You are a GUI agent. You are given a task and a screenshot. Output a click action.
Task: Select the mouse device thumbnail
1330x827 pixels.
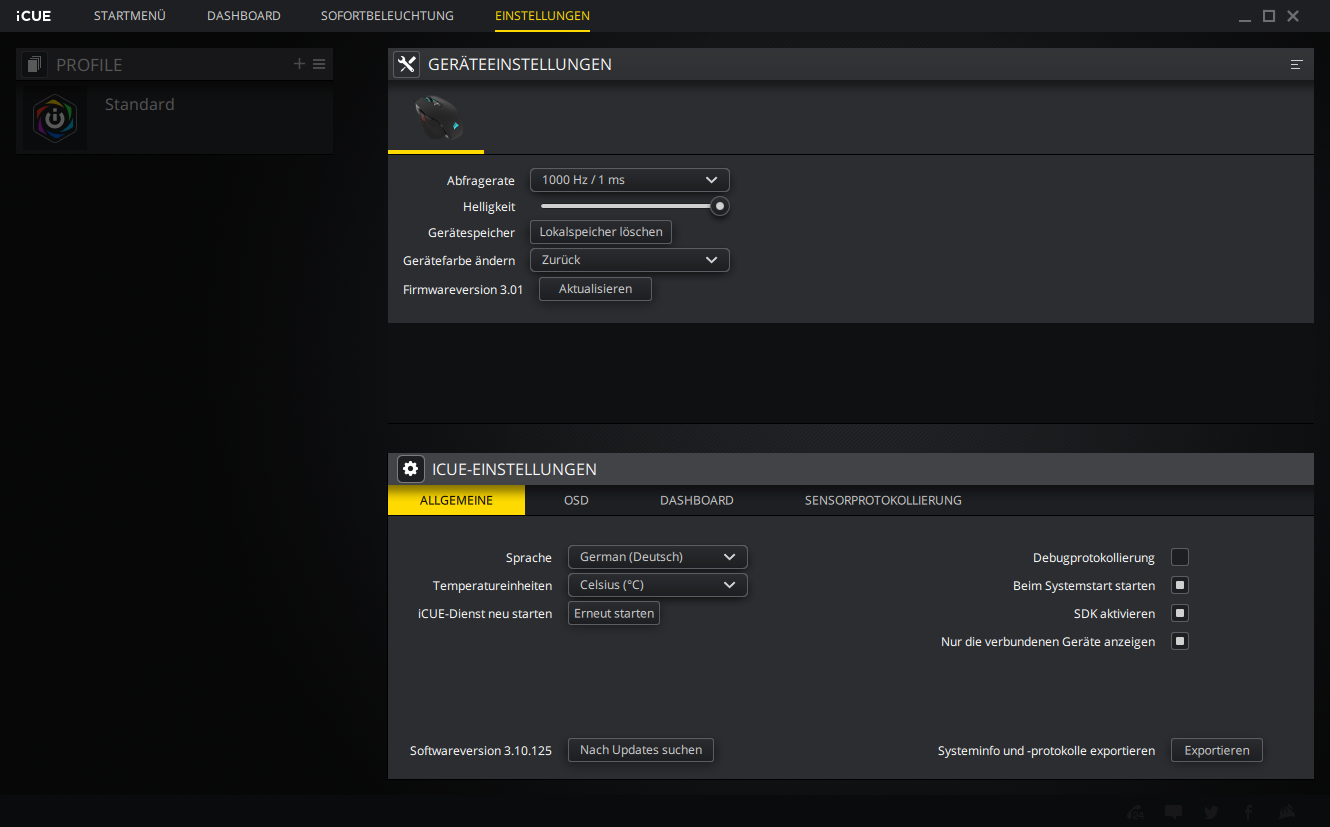[436, 117]
